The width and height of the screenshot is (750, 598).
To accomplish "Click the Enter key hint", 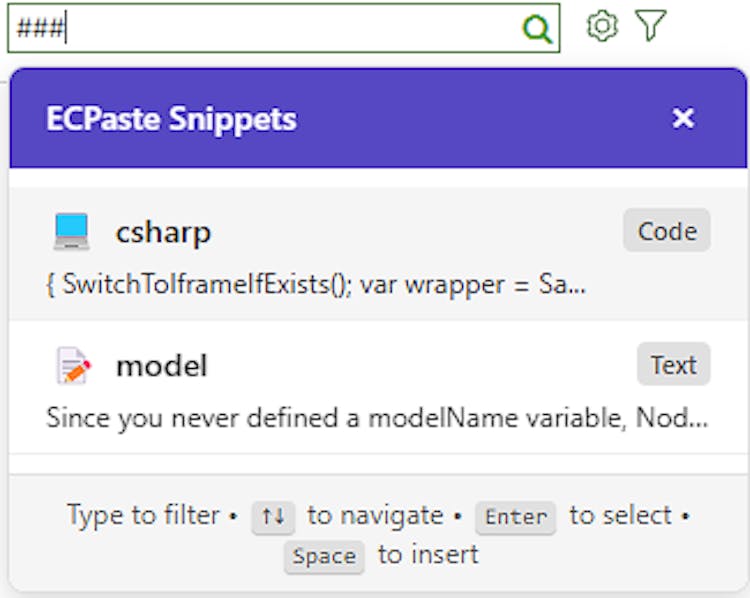I will point(516,517).
